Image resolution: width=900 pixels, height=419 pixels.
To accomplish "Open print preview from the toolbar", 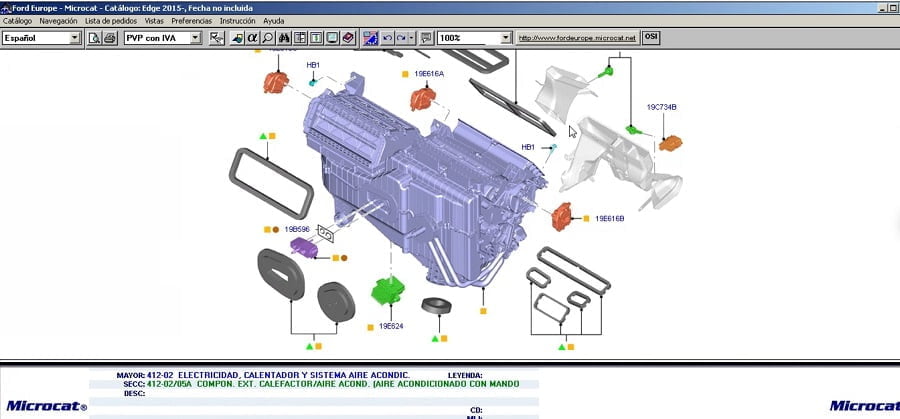I will coord(94,38).
